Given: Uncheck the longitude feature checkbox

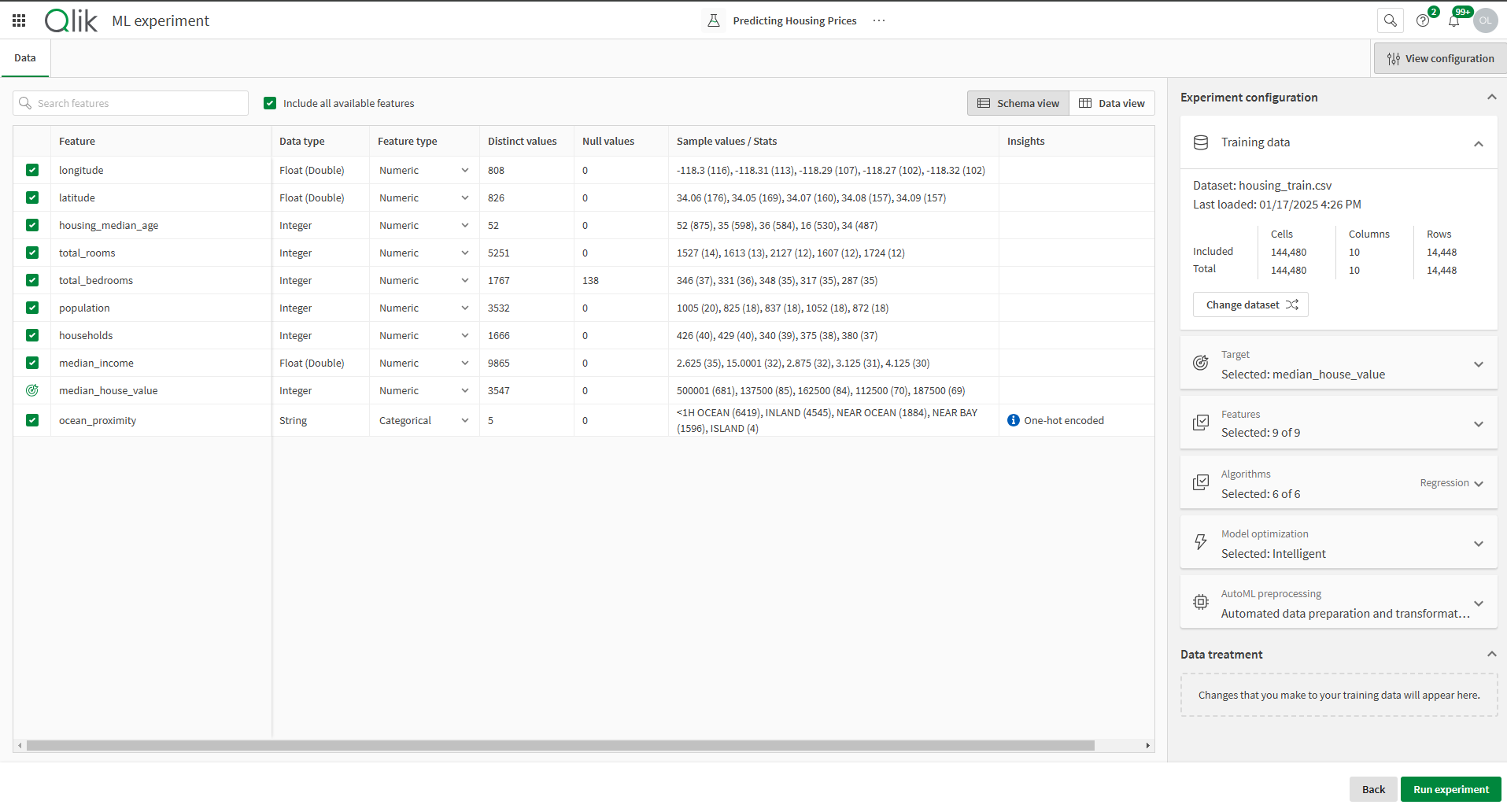Looking at the screenshot, I should pyautogui.click(x=32, y=170).
